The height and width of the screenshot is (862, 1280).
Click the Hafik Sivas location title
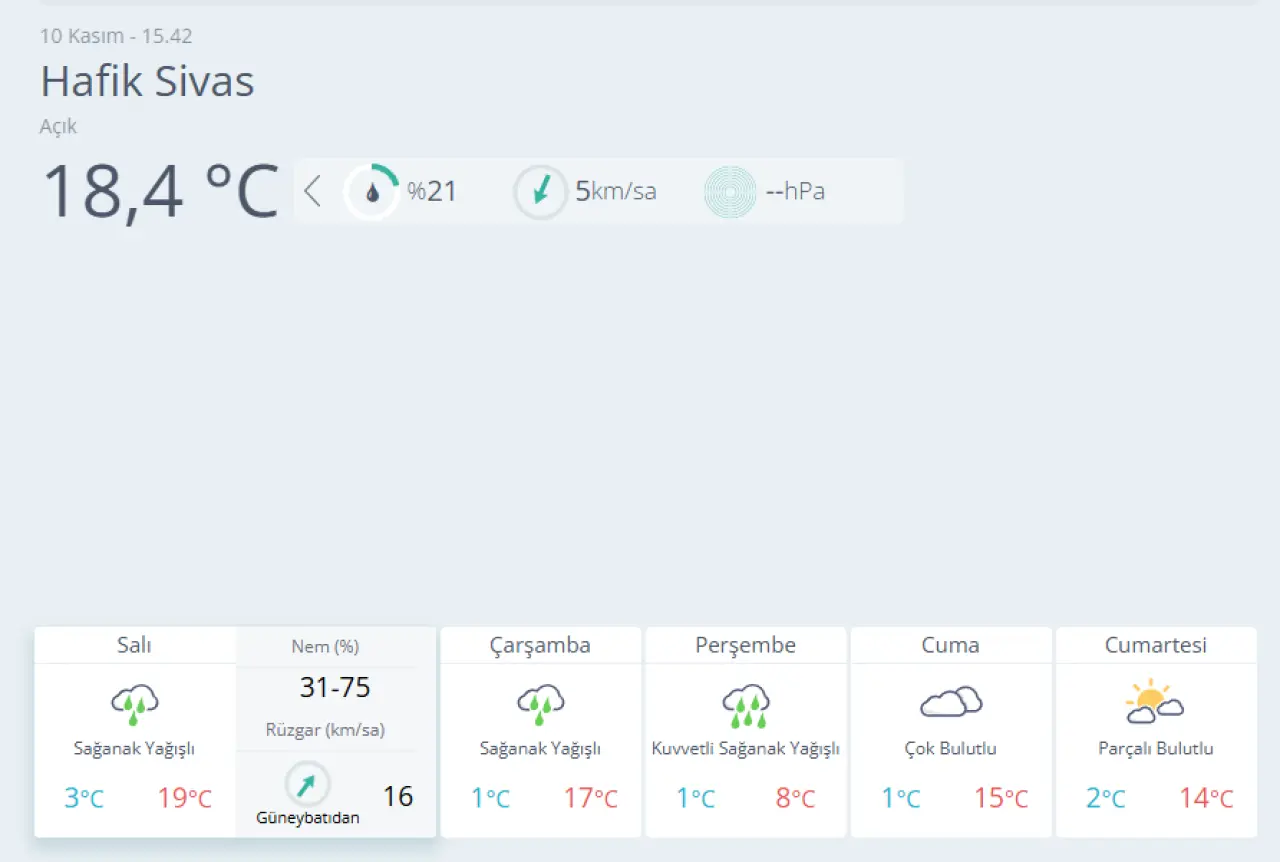[x=147, y=81]
